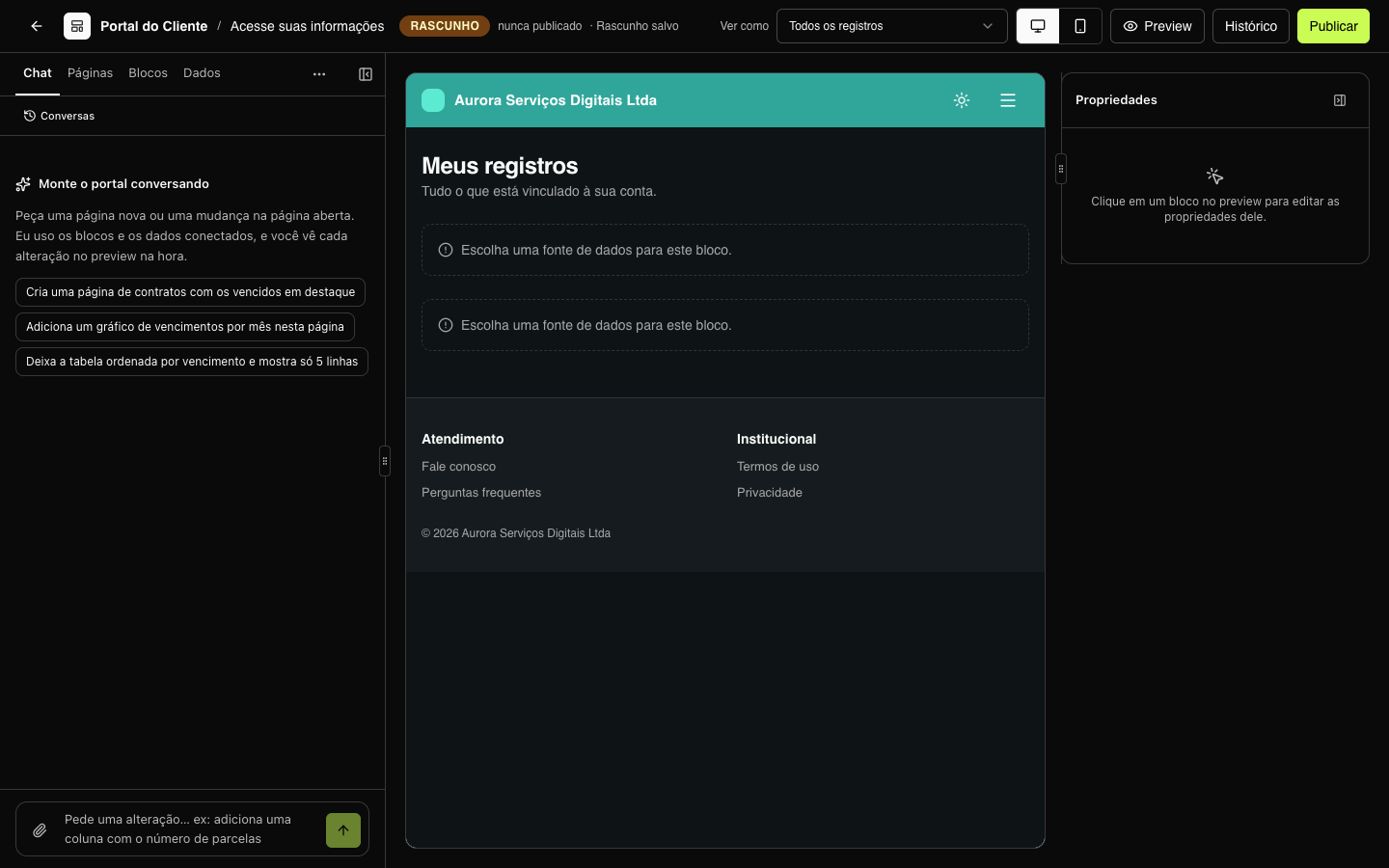Image resolution: width=1389 pixels, height=868 pixels.
Task: Click the Perguntas frequentes link
Action: [481, 493]
